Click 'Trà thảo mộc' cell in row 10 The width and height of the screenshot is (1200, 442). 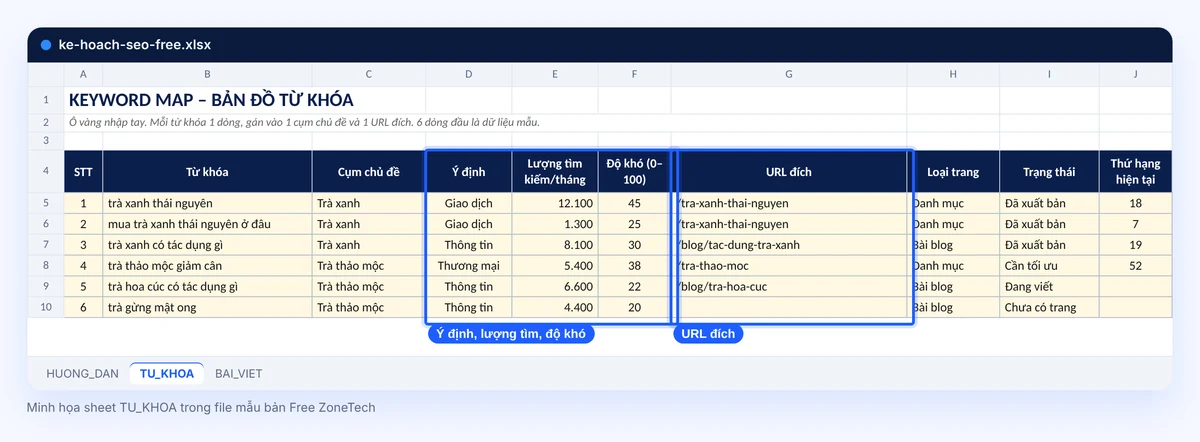tap(369, 307)
